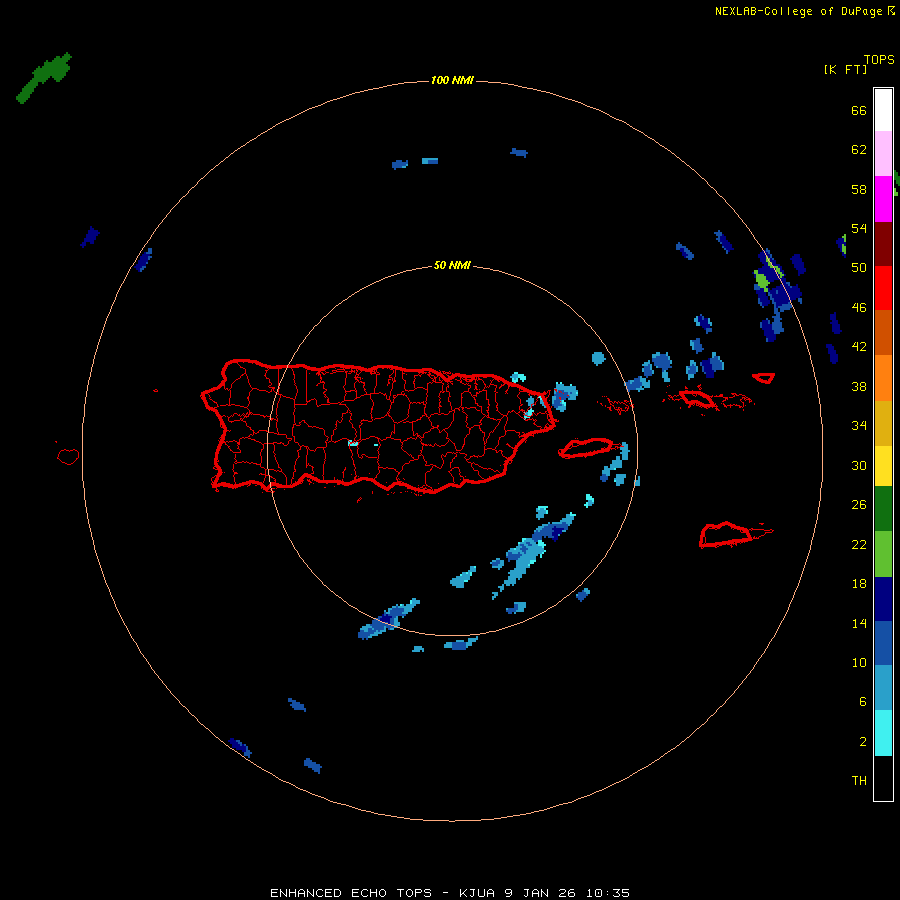The image size is (900, 900).
Task: Click the 100 NMI range ring label
Action: pyautogui.click(x=452, y=80)
